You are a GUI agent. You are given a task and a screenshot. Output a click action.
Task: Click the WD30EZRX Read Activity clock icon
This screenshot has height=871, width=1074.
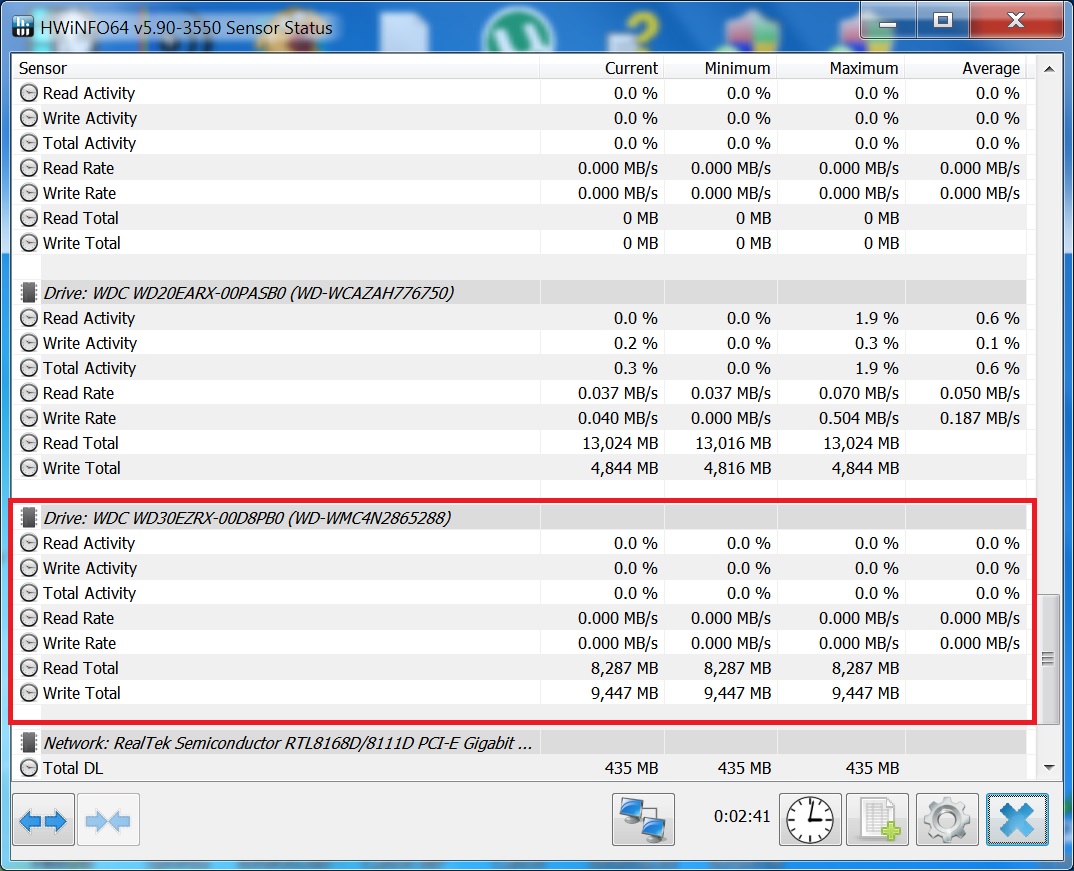tap(29, 543)
